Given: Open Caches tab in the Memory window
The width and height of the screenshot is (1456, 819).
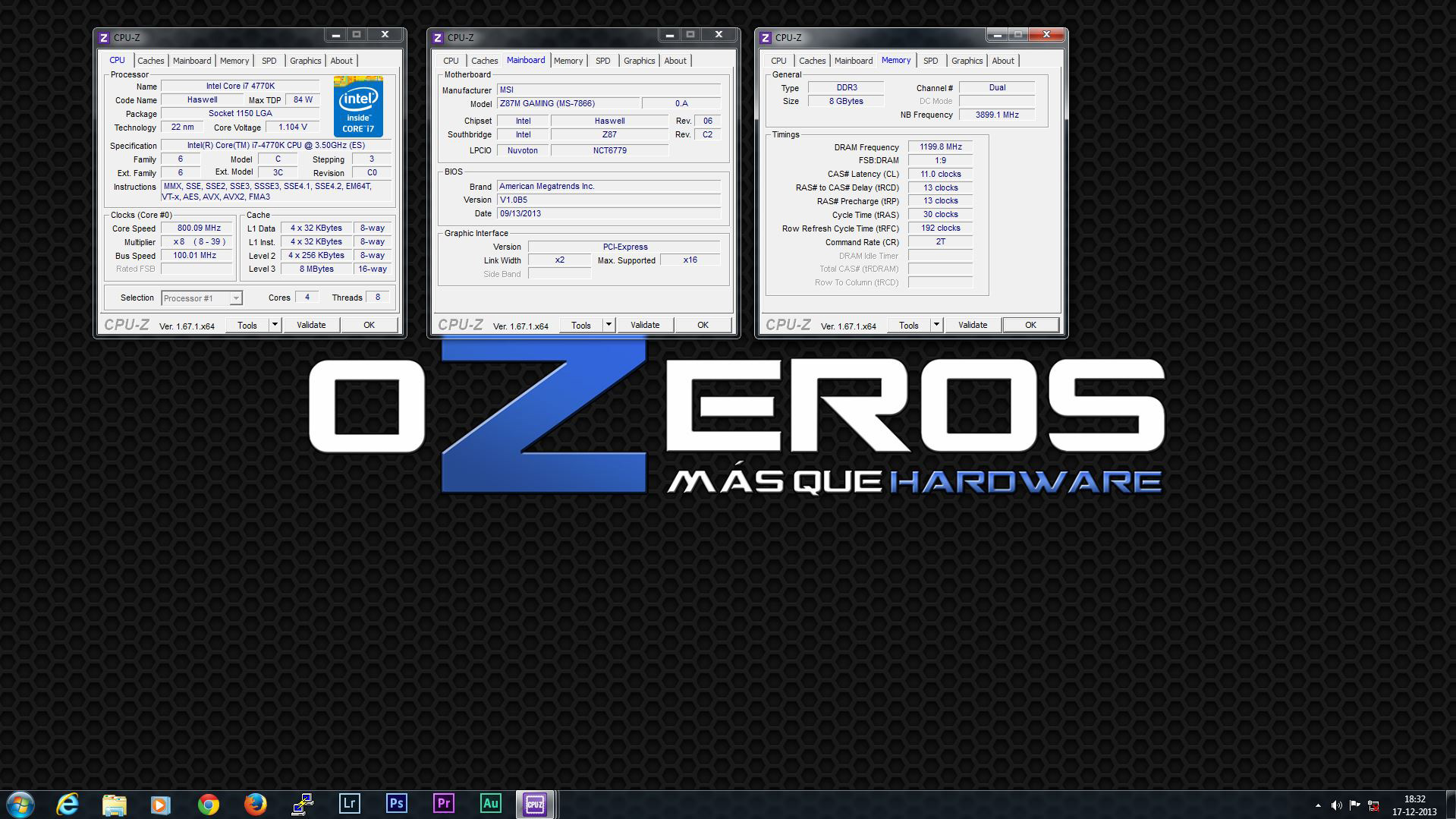Looking at the screenshot, I should tap(813, 61).
